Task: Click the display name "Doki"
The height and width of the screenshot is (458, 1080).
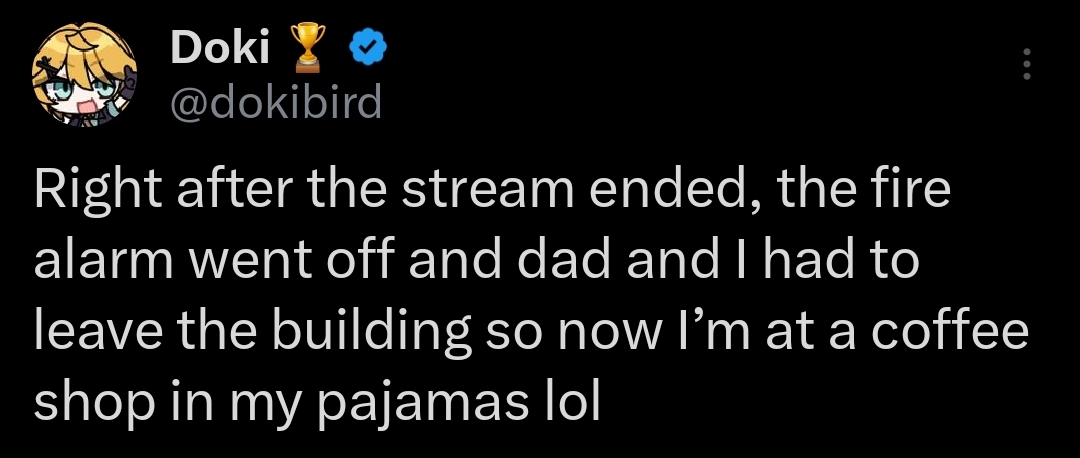Action: click(x=220, y=49)
